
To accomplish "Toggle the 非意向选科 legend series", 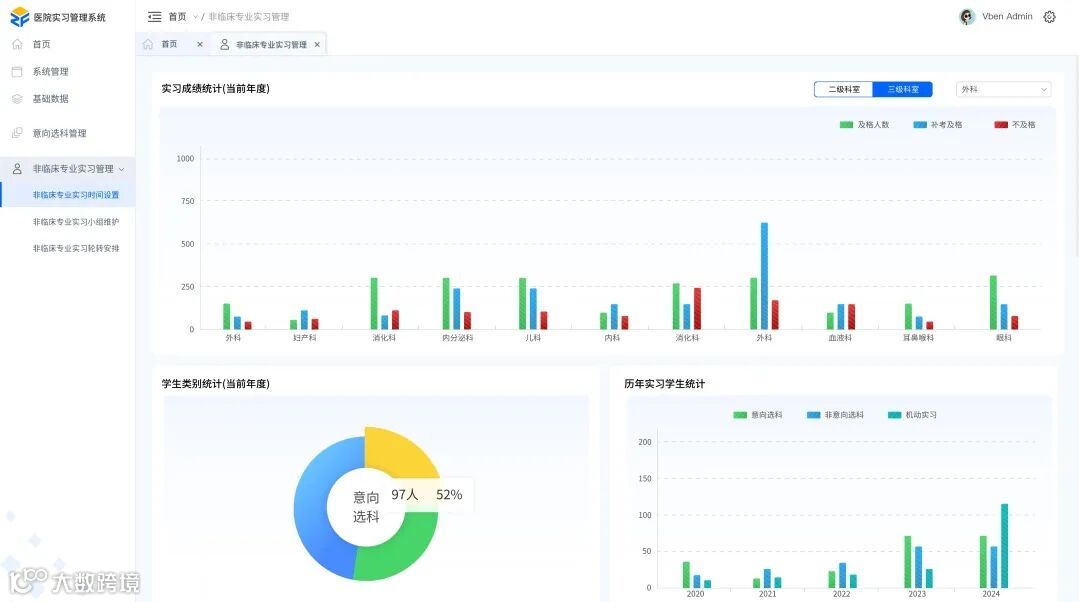I will (835, 415).
